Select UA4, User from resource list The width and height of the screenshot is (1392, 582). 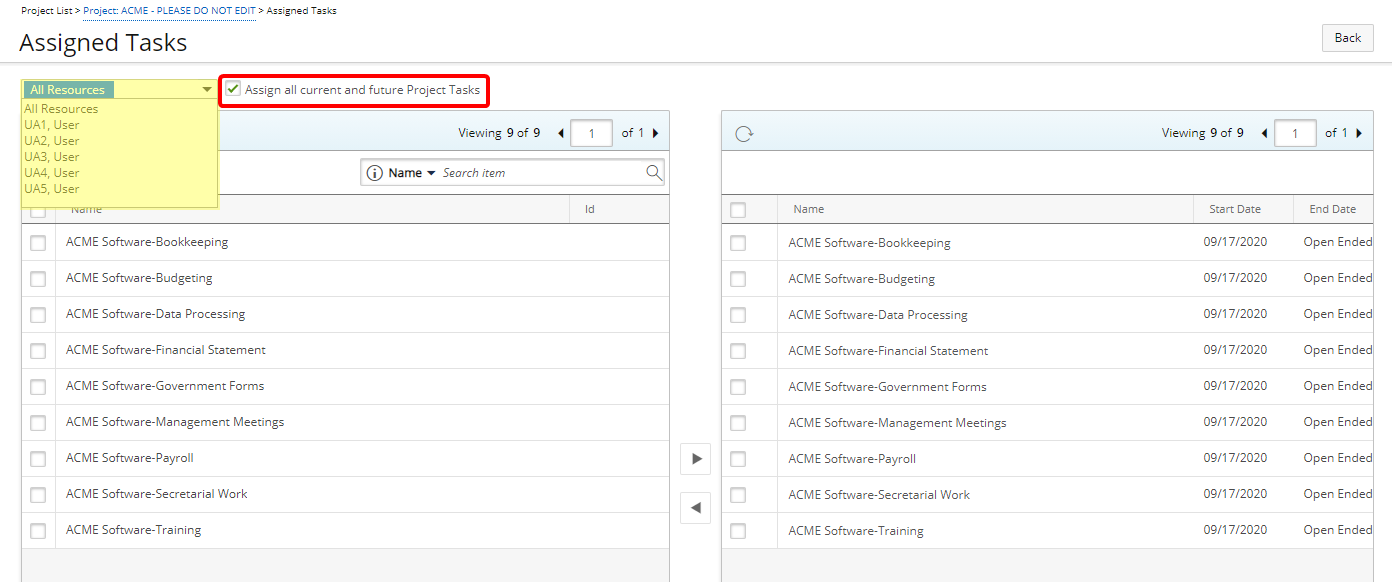[52, 173]
